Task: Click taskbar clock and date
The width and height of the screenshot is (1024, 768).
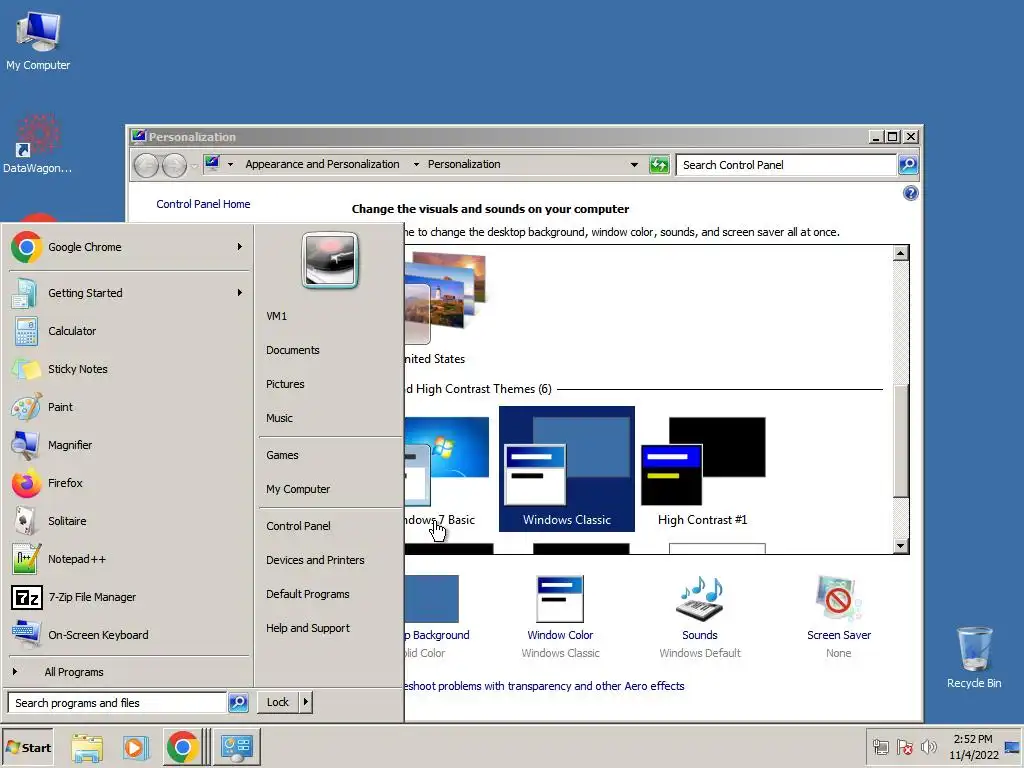Action: 974,747
